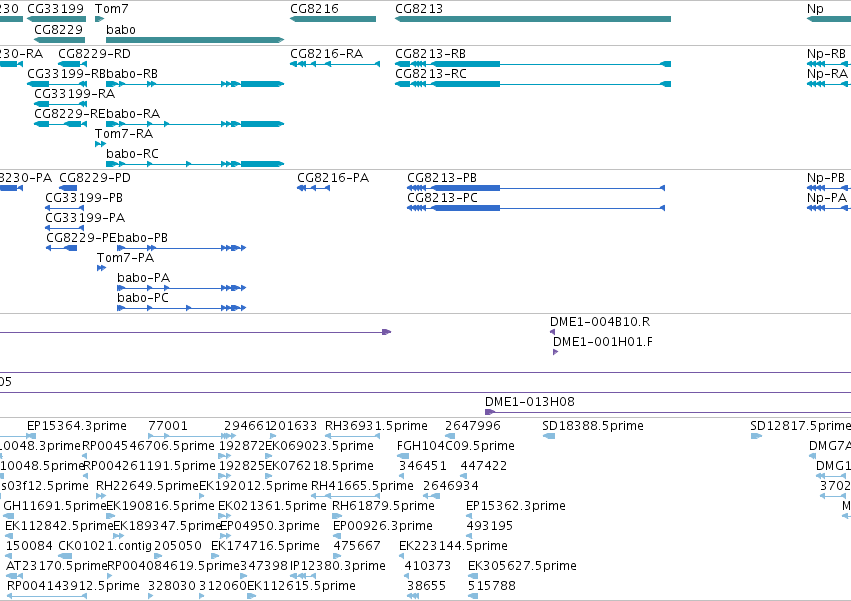This screenshot has width=851, height=601.
Task: Click the babo-RB transcript label
Action: [132, 74]
